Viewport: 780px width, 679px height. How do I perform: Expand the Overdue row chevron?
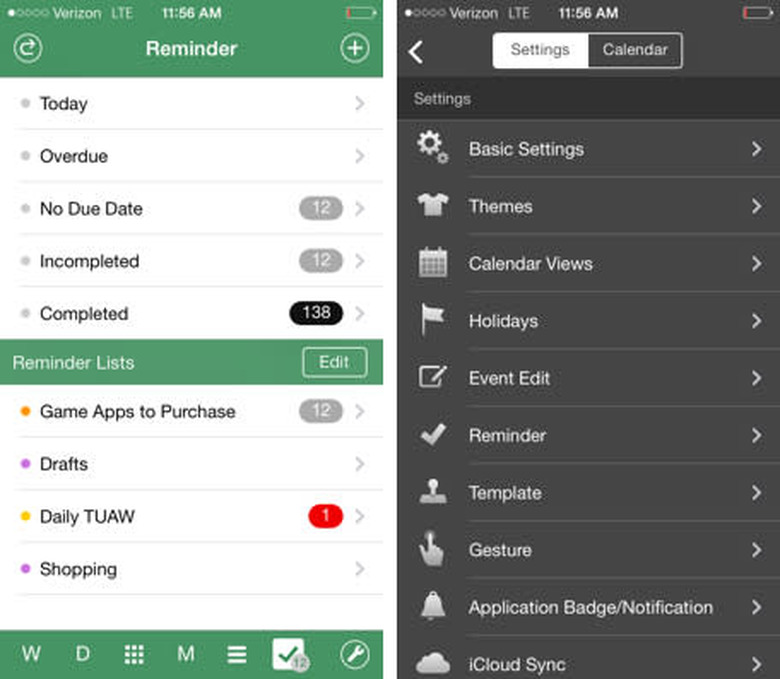pos(360,156)
